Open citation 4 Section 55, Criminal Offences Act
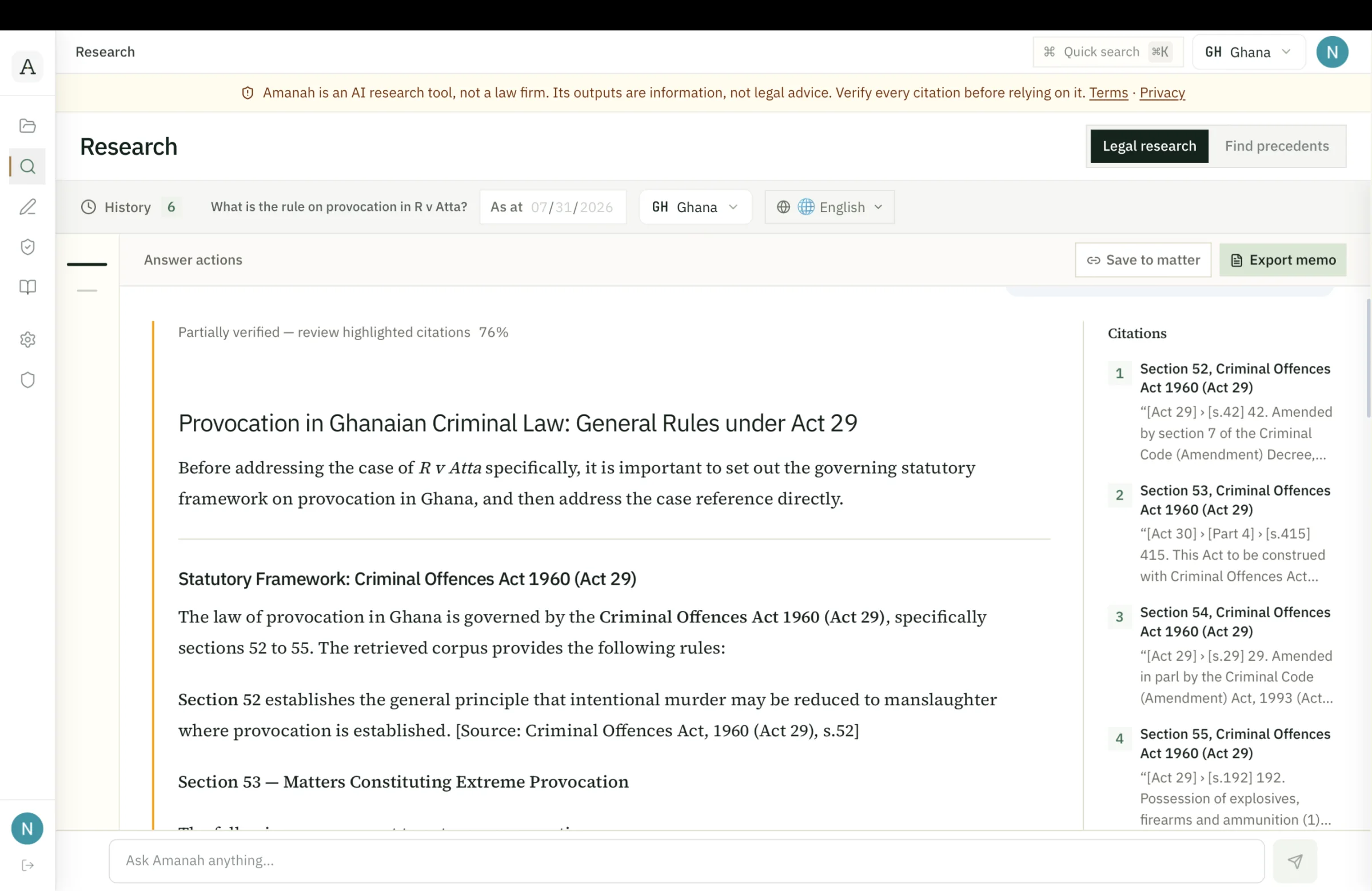This screenshot has width=1372, height=891. [1235, 744]
